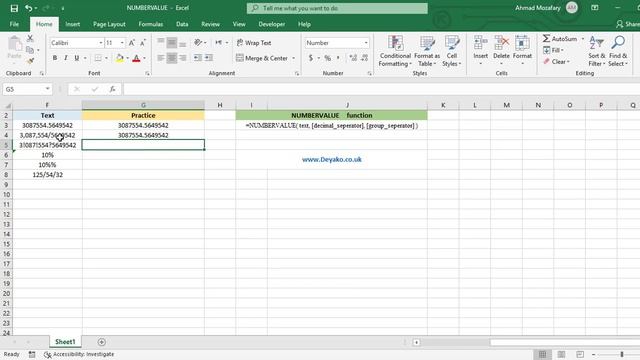640x360 pixels.
Task: Increase font size with large A icon
Action: [132, 43]
